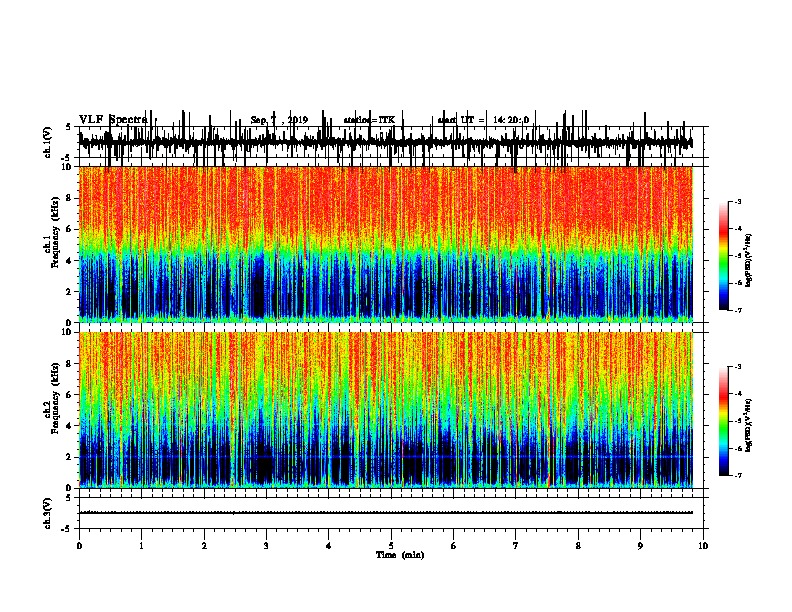
Task: Click the ch.1(V) waveform axis label
Action: 48,142
